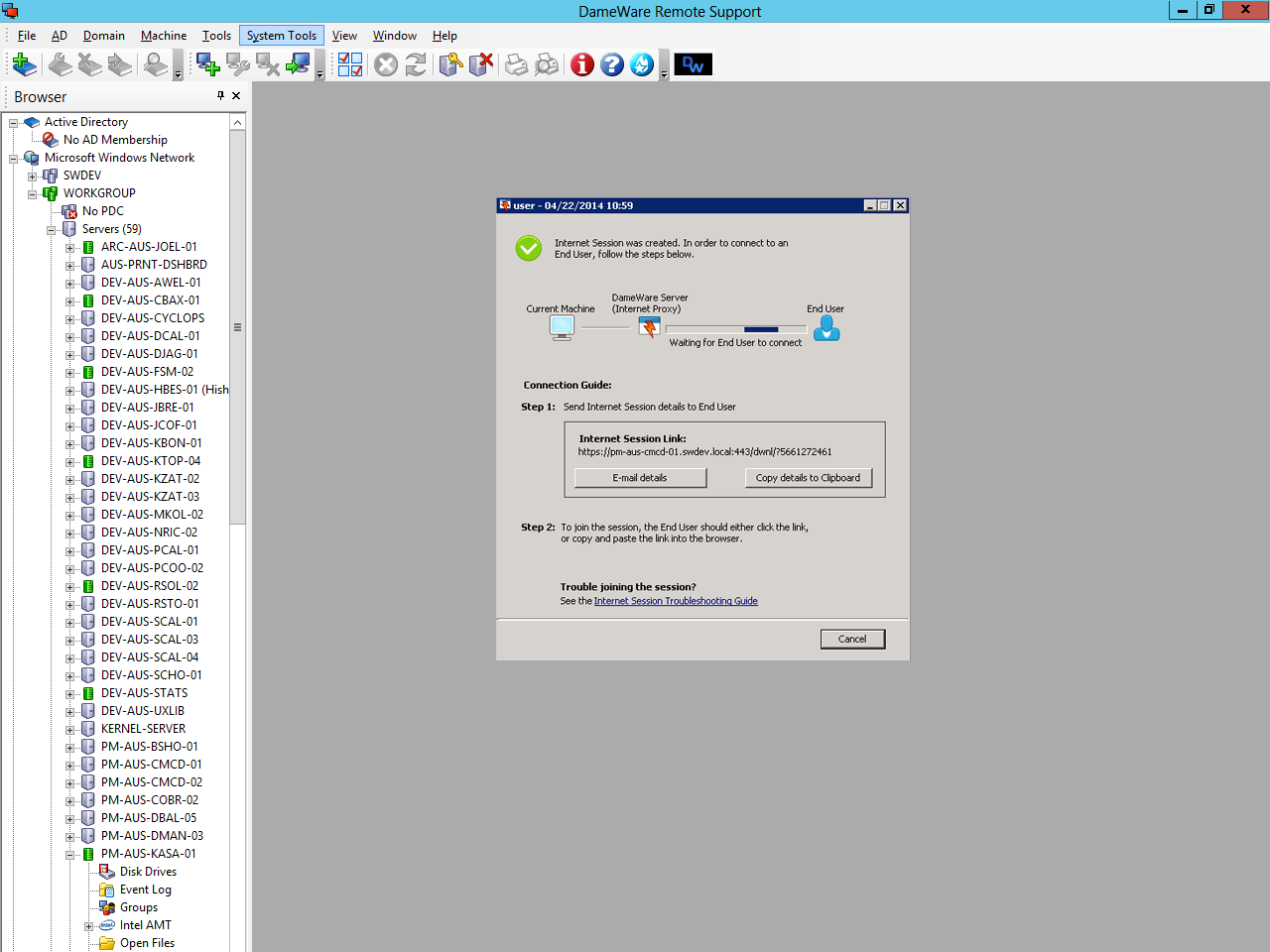1270x952 pixels.
Task: Click the blue Help question mark icon
Action: tap(612, 65)
